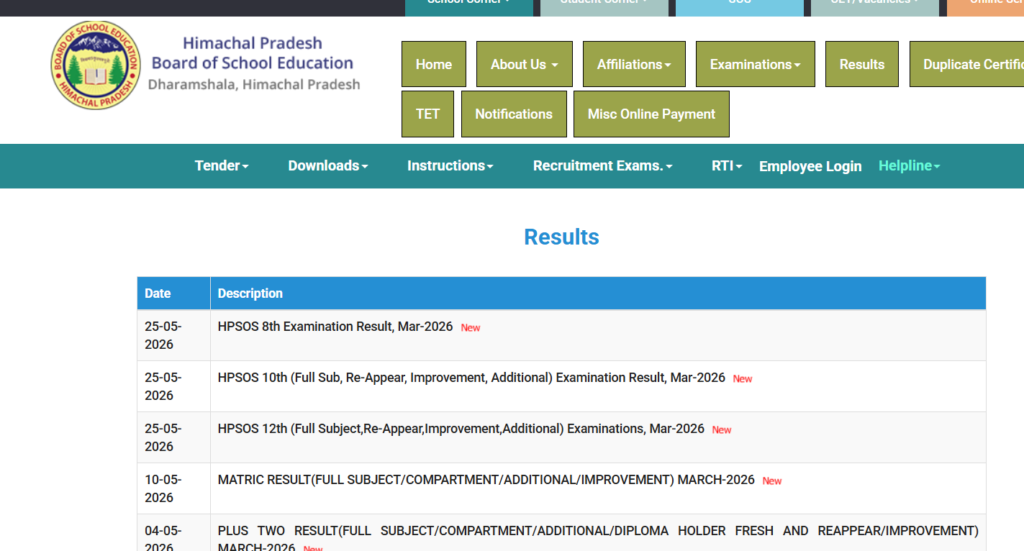Expand the Tender menu
1024x551 pixels.
221,166
